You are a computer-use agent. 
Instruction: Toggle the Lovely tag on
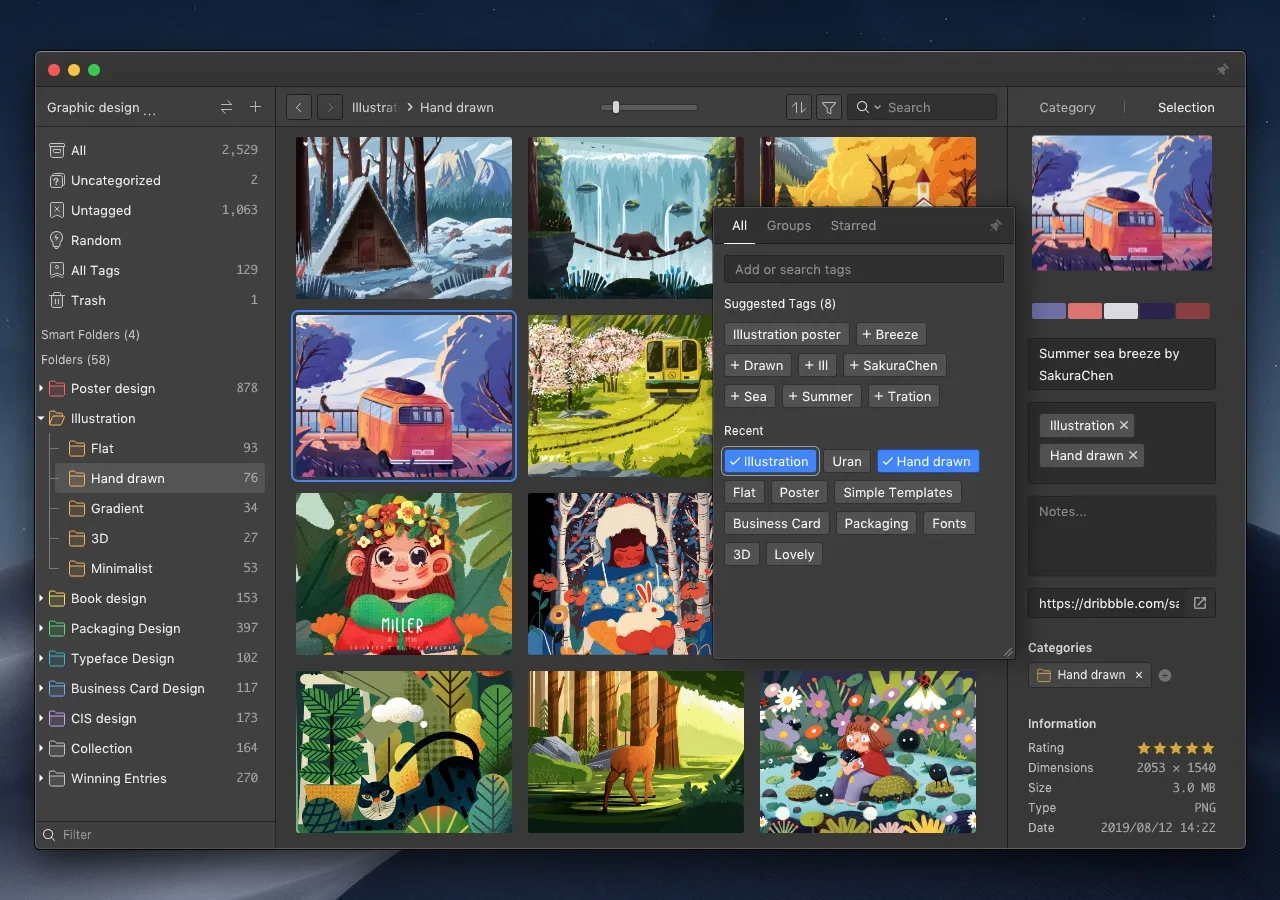pos(794,554)
